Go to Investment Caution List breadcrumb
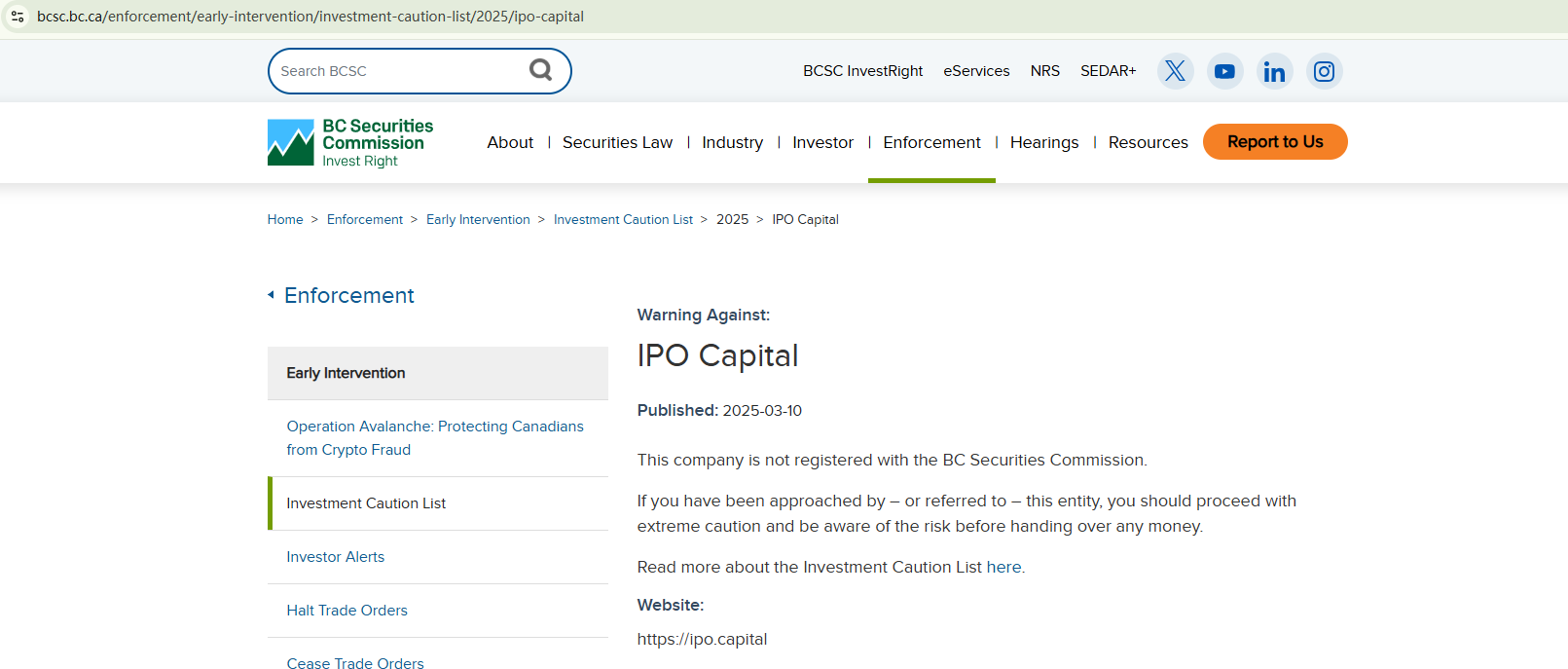Image resolution: width=1568 pixels, height=669 pixels. [623, 220]
